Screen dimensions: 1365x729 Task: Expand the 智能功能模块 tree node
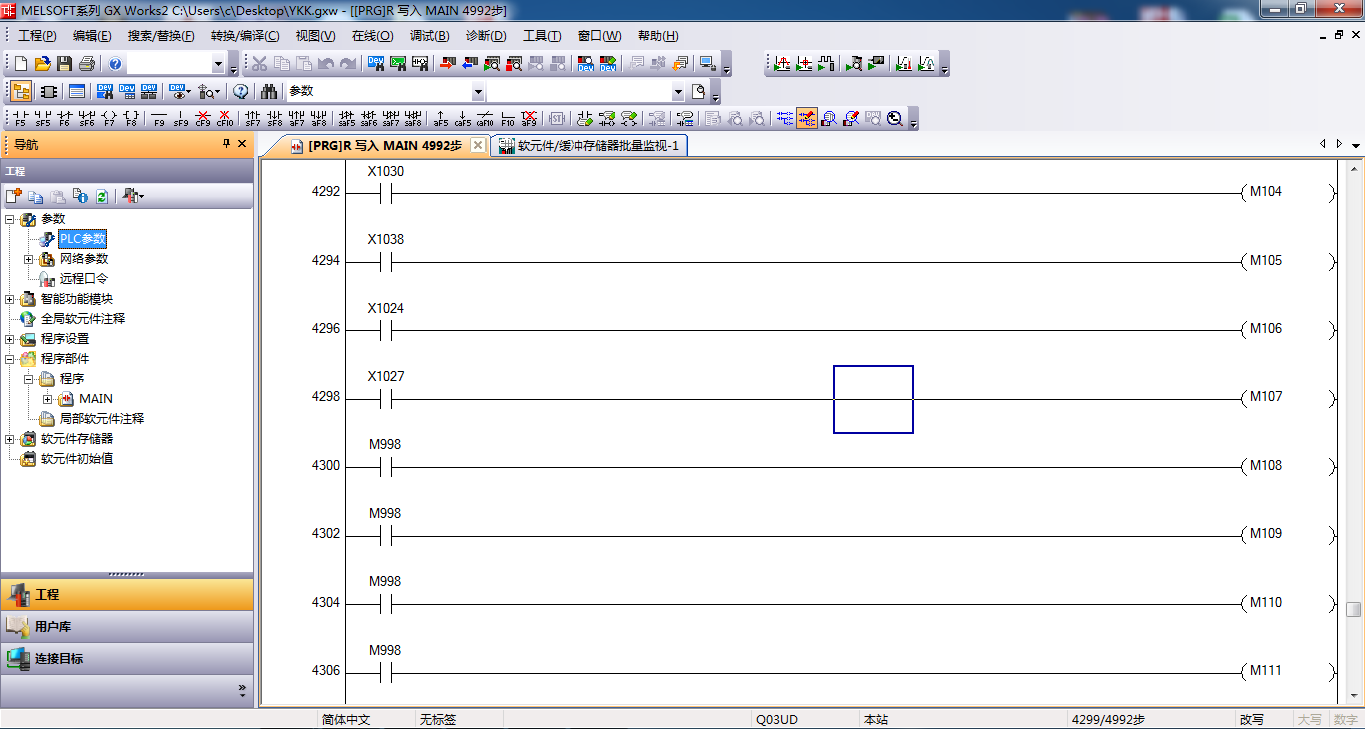coord(10,299)
